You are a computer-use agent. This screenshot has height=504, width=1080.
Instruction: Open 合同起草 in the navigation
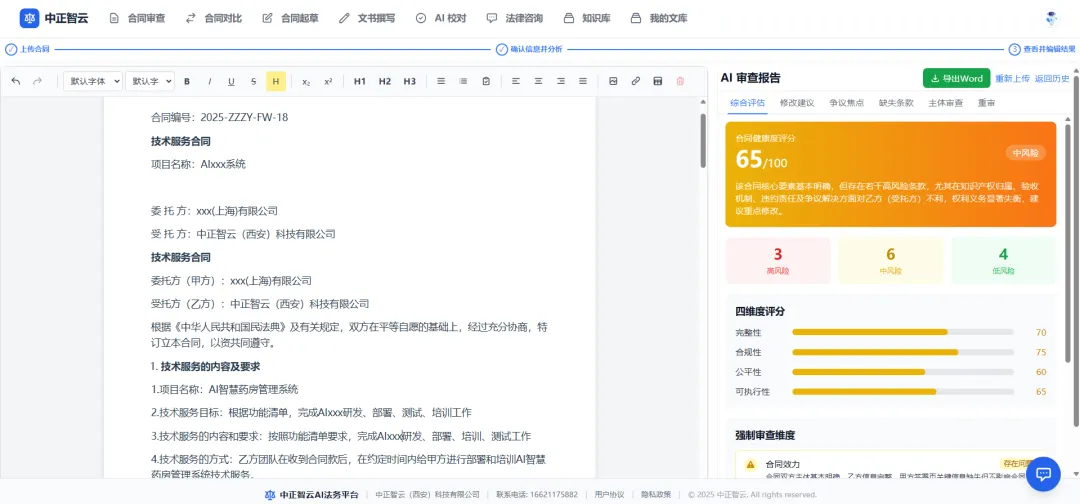tap(291, 19)
